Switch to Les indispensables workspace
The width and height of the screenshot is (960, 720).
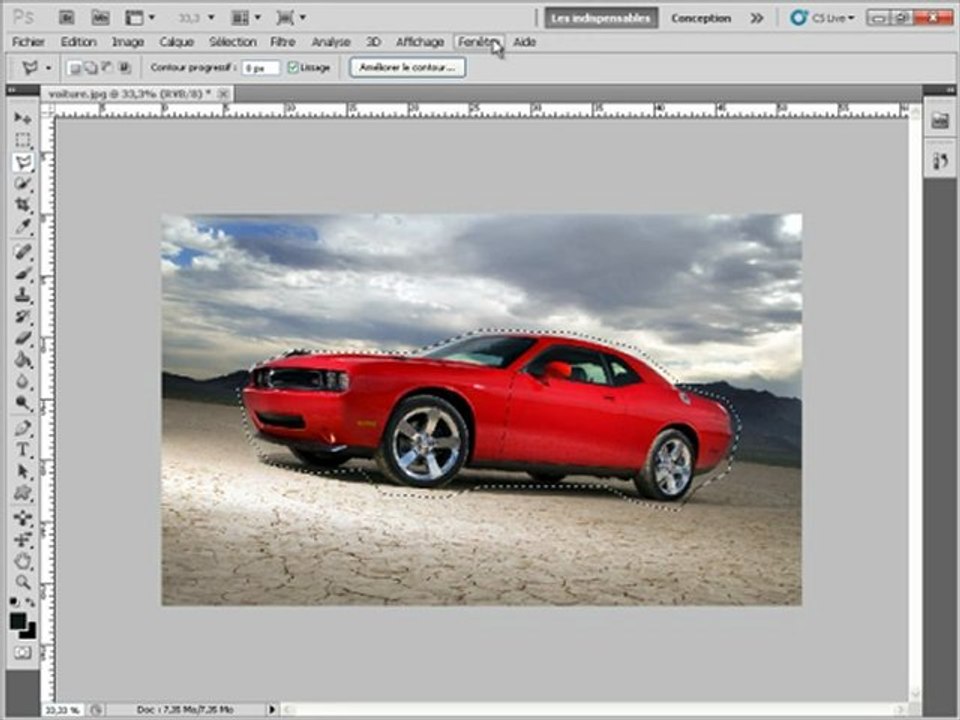click(x=601, y=17)
